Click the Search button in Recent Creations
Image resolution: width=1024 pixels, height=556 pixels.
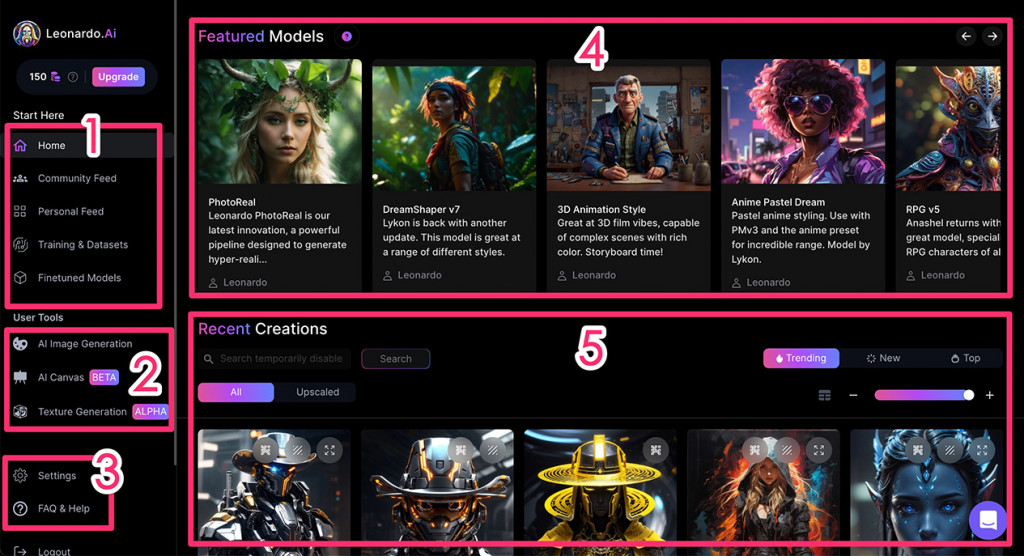click(x=396, y=359)
